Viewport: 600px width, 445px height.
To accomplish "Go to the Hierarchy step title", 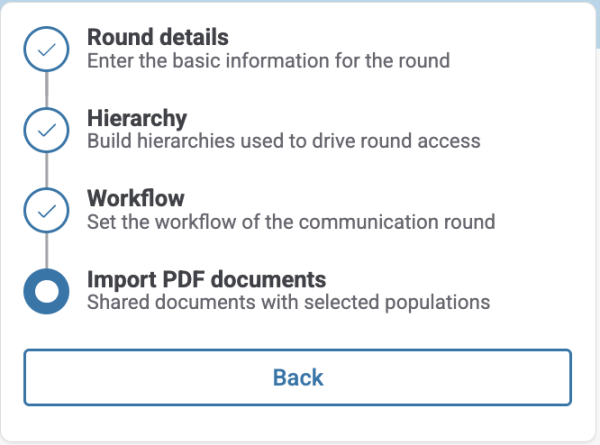I will tap(137, 118).
